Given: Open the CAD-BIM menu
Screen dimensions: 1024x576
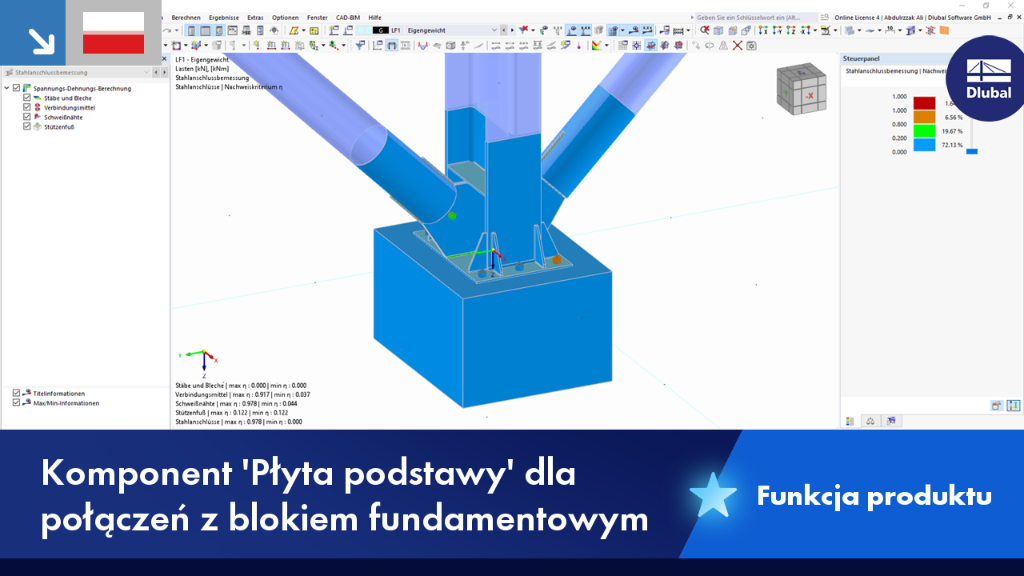Looking at the screenshot, I should pos(347,18).
